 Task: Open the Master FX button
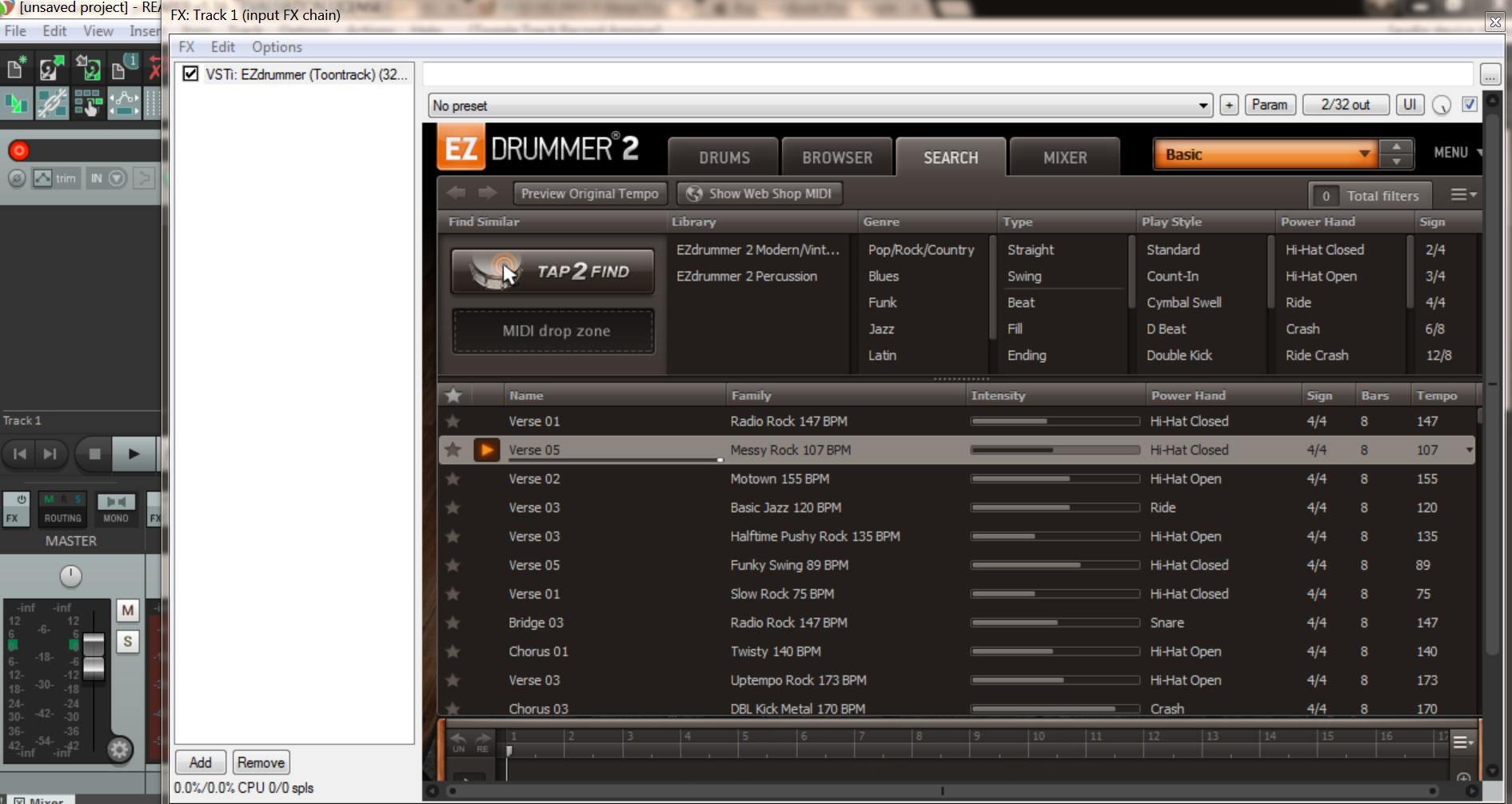(16, 509)
